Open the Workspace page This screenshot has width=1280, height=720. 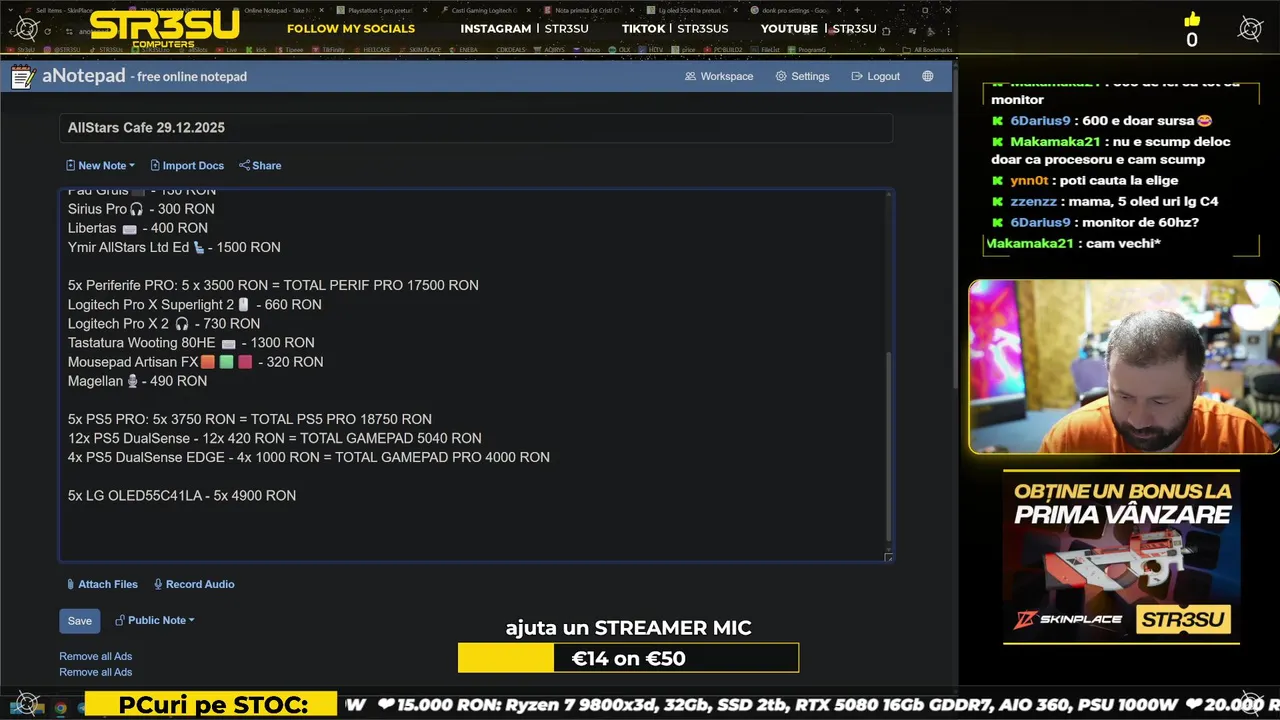coord(719,76)
